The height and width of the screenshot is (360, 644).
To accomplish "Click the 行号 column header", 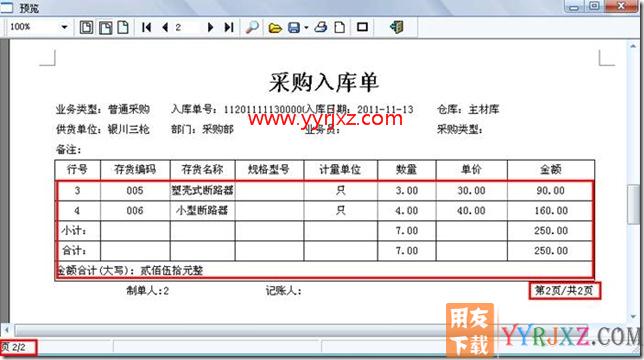I will click(77, 170).
